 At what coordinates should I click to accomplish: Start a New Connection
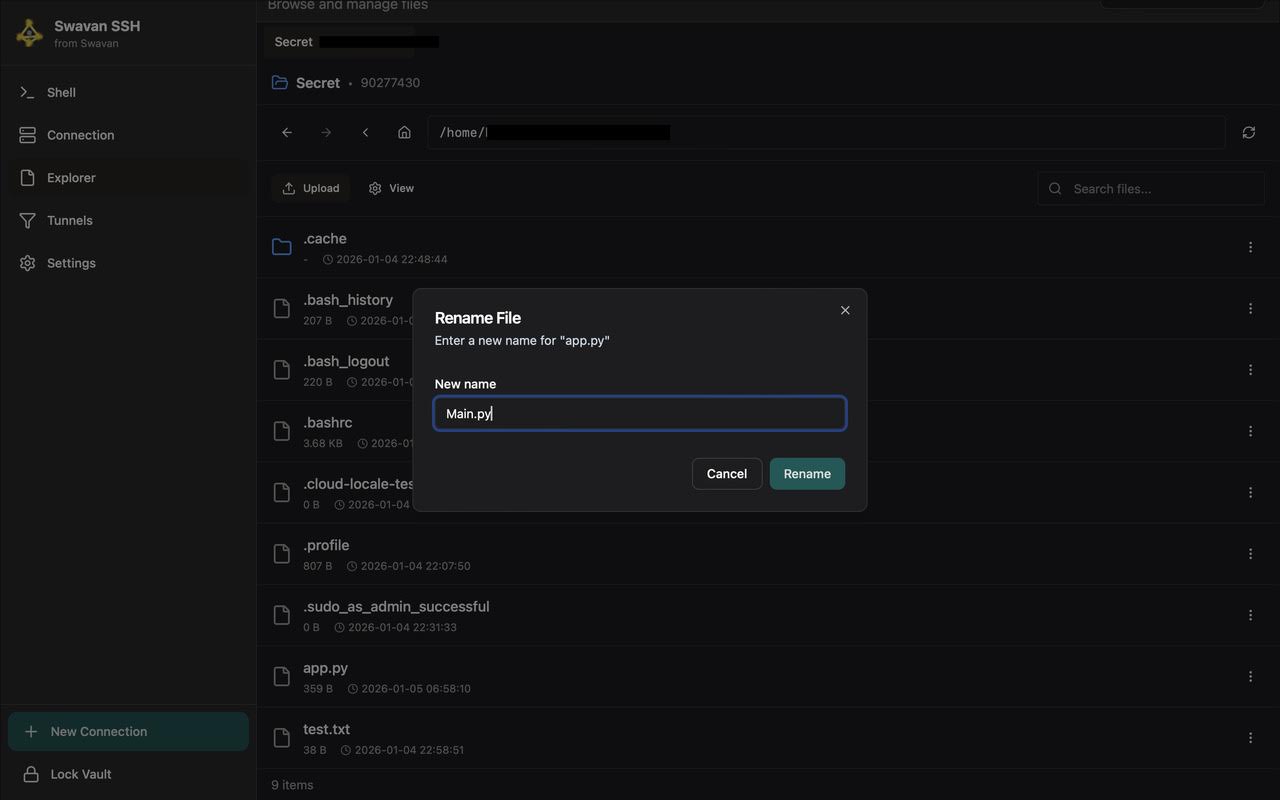click(x=127, y=731)
